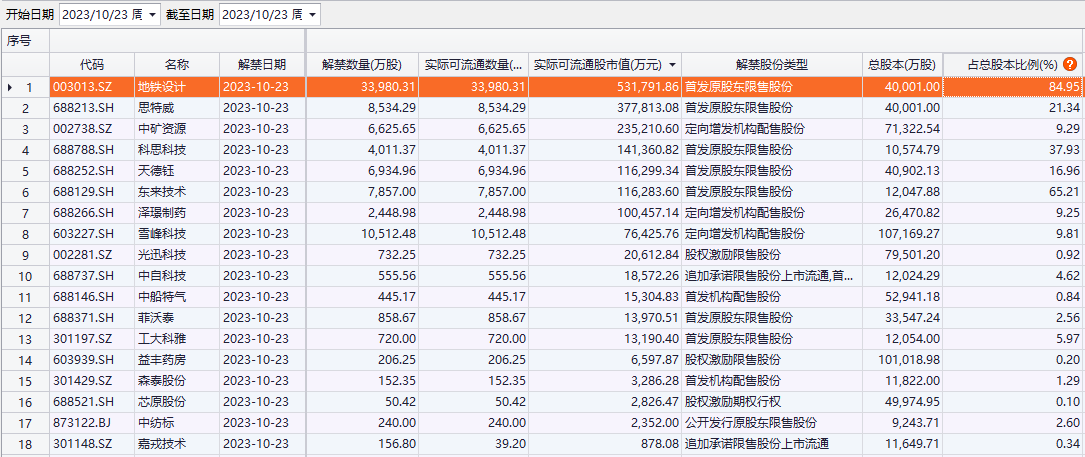Image resolution: width=1085 pixels, height=457 pixels.
Task: Sort by the 名称 column header
Action: point(177,65)
